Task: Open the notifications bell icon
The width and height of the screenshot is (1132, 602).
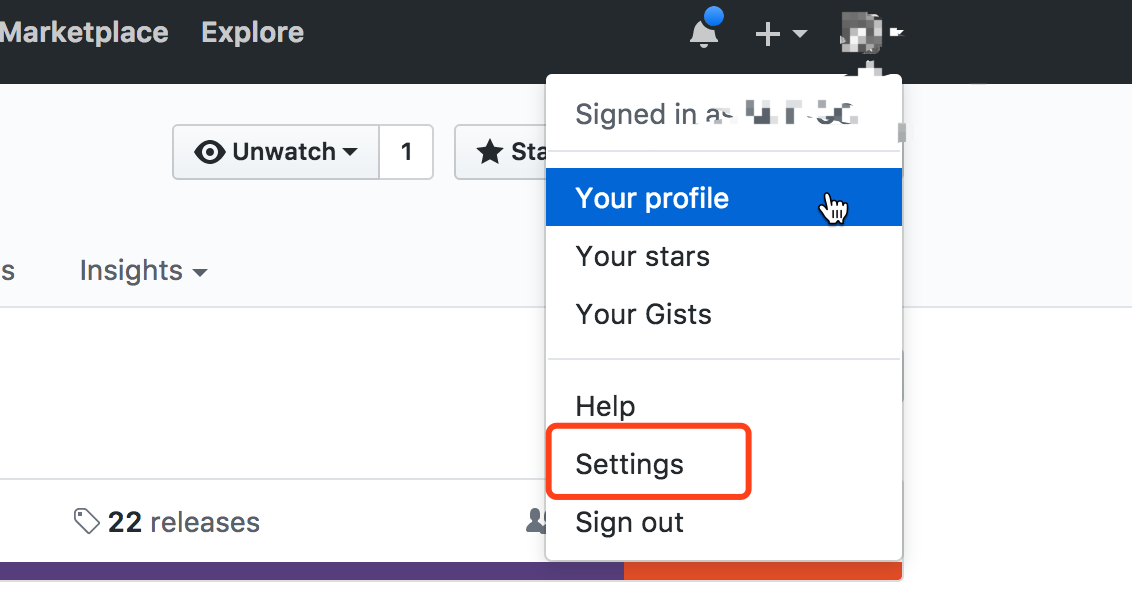Action: 704,33
